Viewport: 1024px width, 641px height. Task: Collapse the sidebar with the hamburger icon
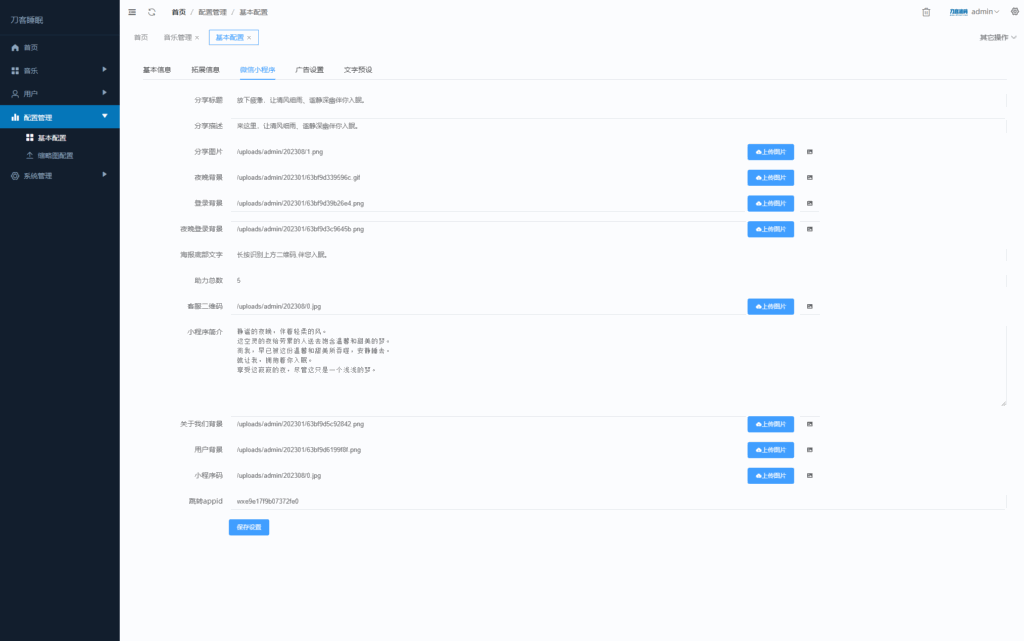click(x=132, y=12)
